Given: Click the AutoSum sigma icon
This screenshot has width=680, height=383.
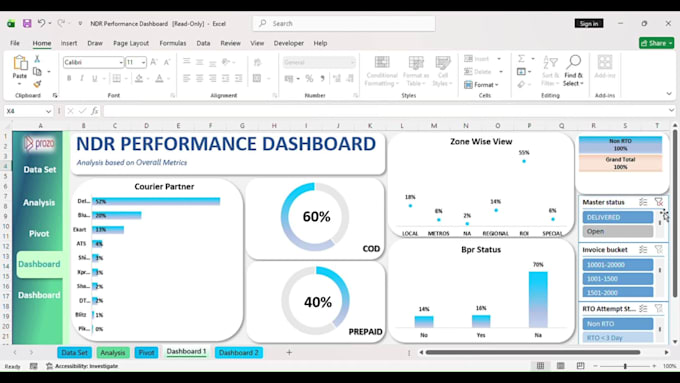Looking at the screenshot, I should [522, 59].
